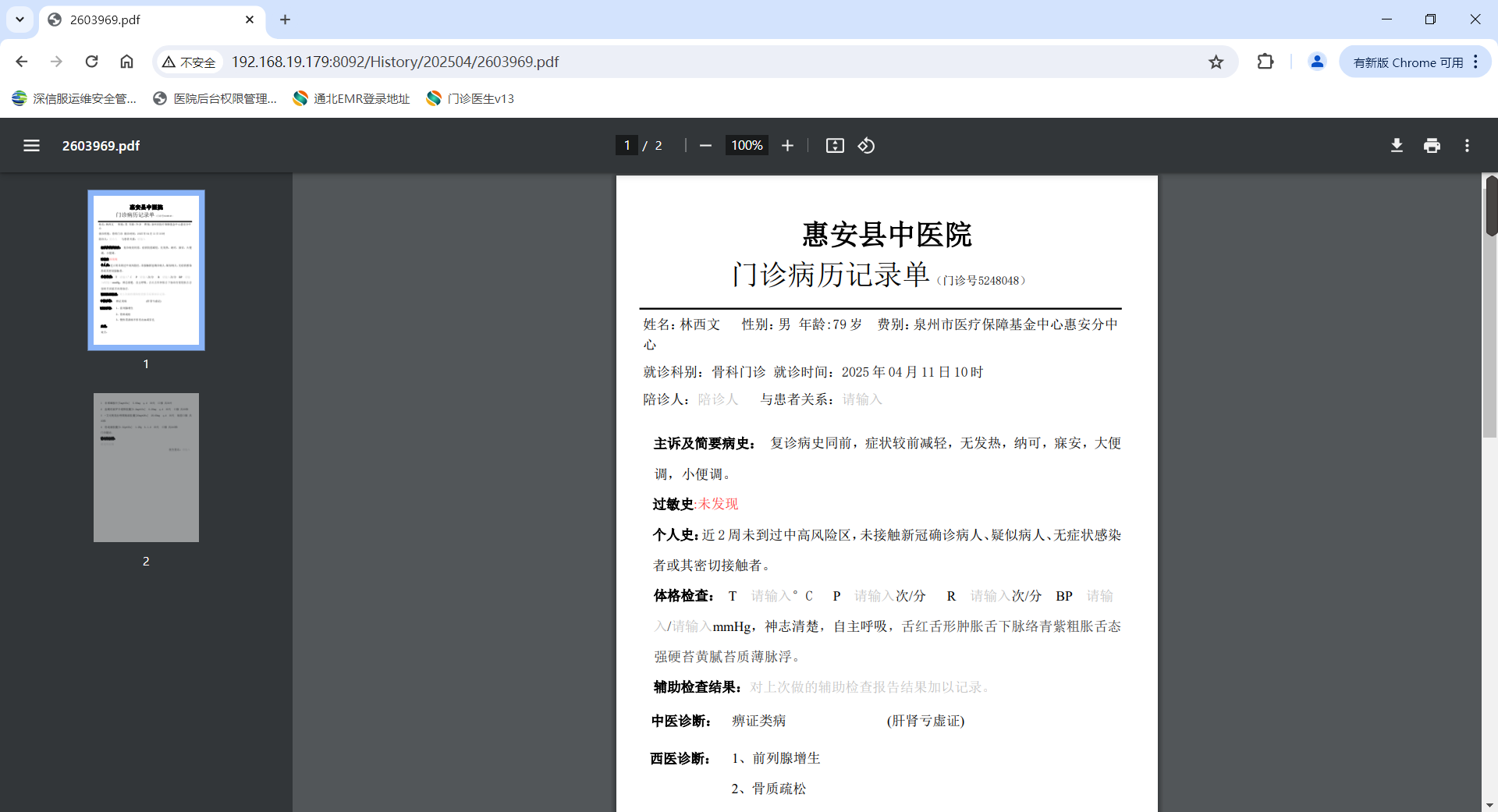This screenshot has width=1498, height=812.
Task: Open the Chrome extensions puzzle menu
Action: (x=1265, y=62)
